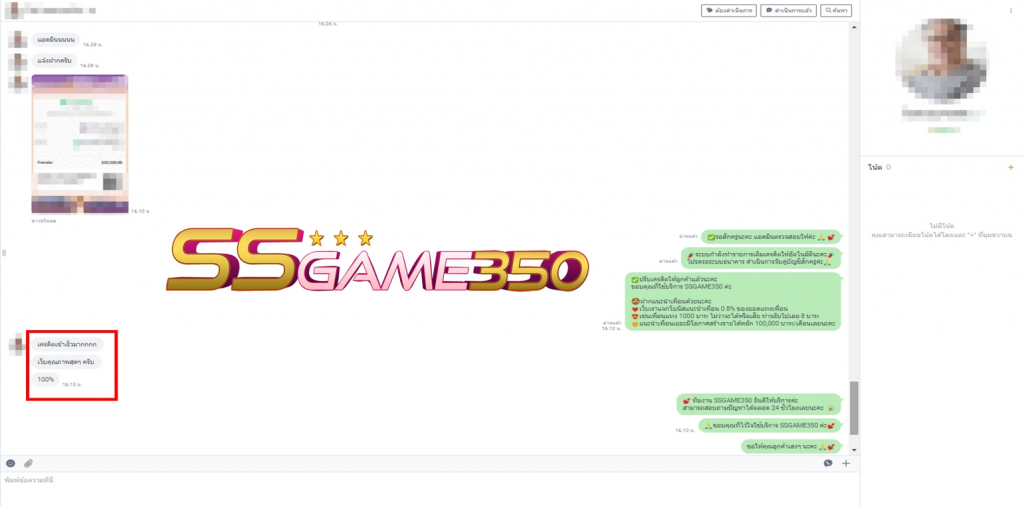The height and width of the screenshot is (506, 1024).
Task: Click the 'ปรับเครดิตให้ลูกค้าแล้วนะคะ' reply
Action: 733,301
